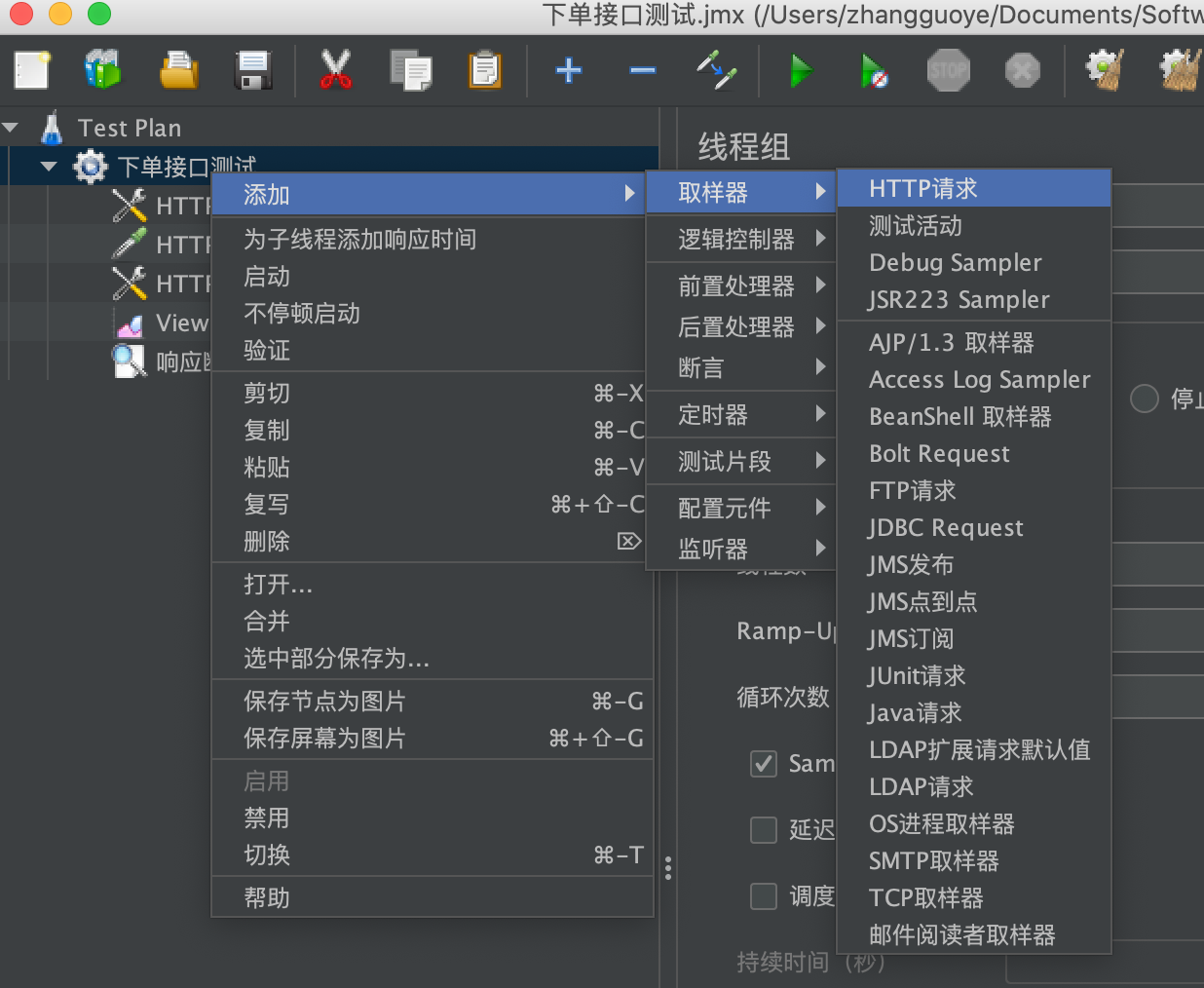
Task: Click the Save floppy disk icon
Action: (x=253, y=70)
